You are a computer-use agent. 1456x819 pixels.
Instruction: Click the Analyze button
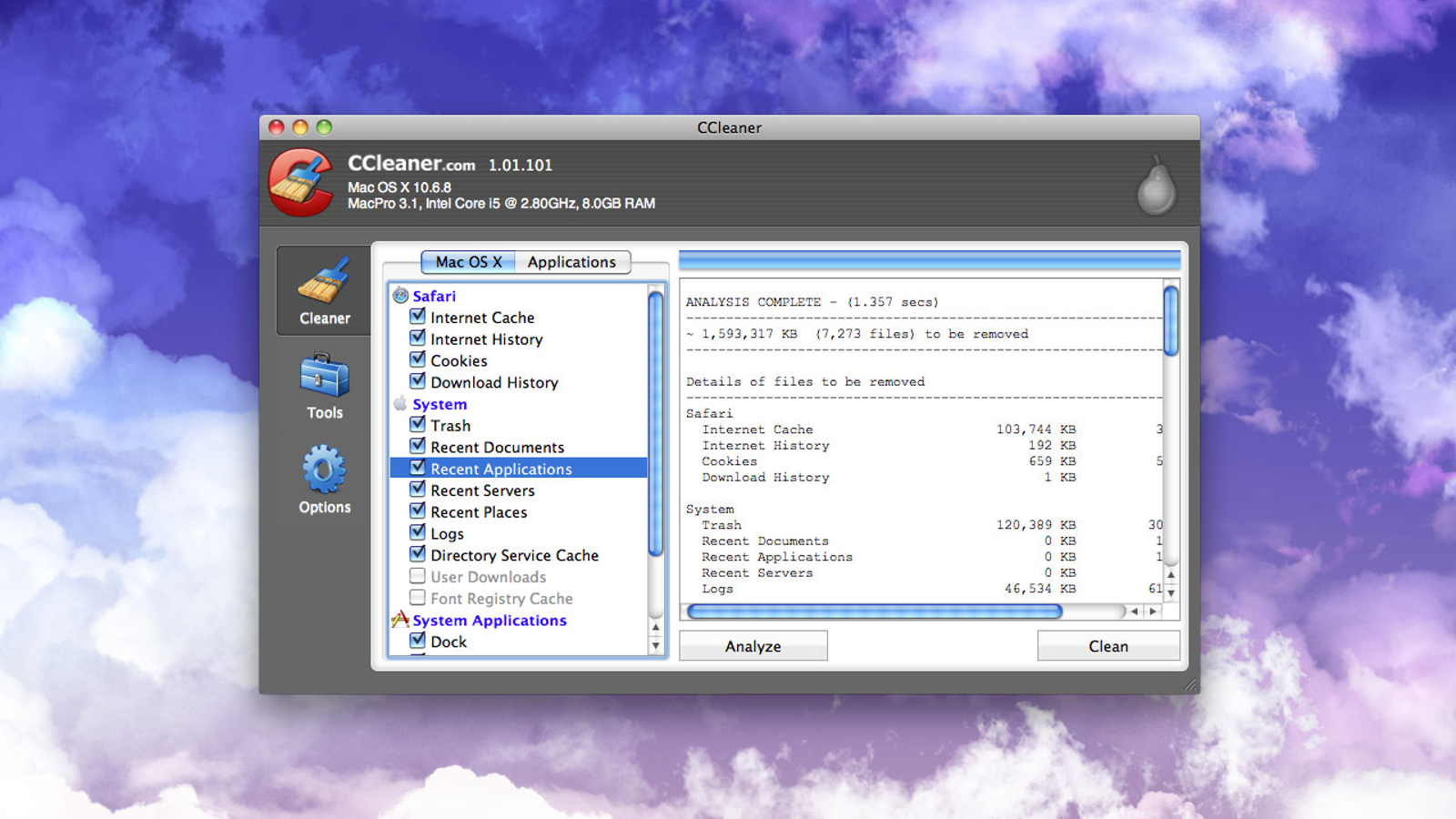[753, 646]
